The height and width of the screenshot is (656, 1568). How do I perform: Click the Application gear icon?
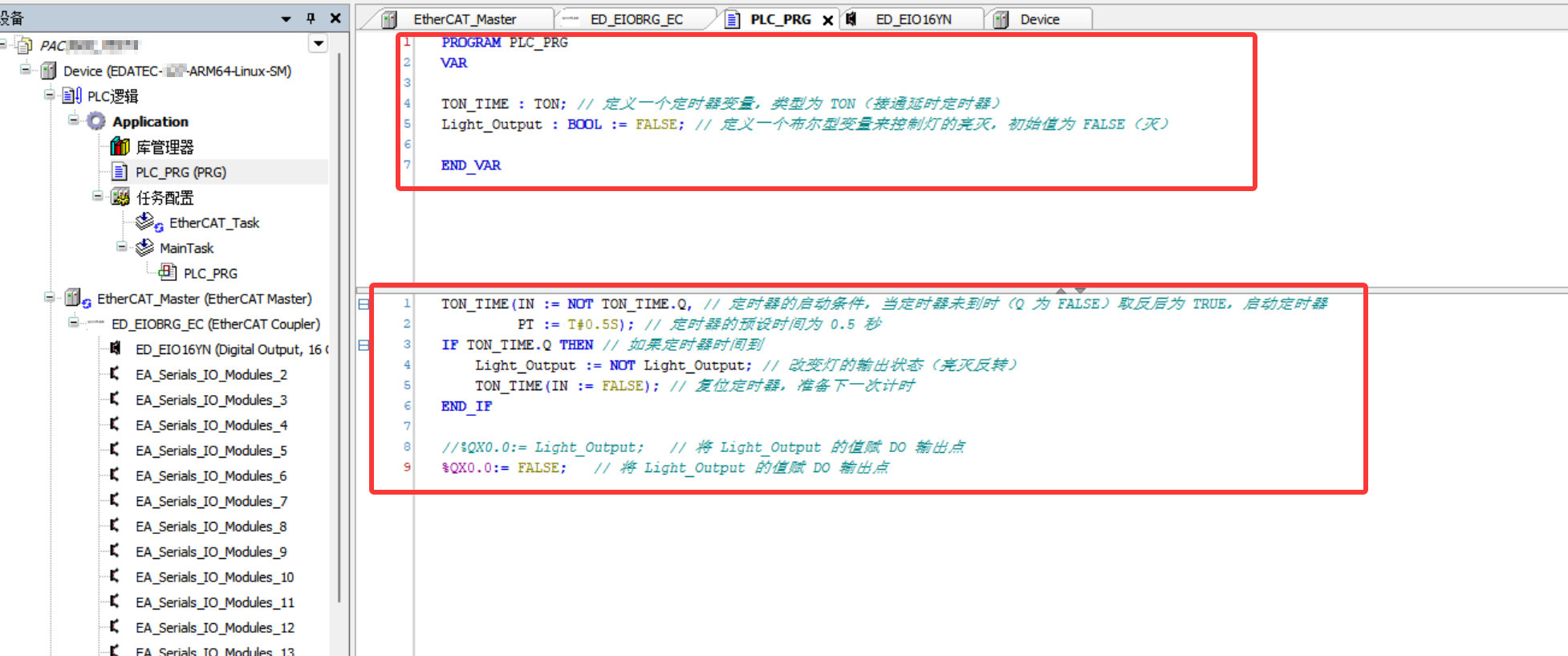click(96, 121)
